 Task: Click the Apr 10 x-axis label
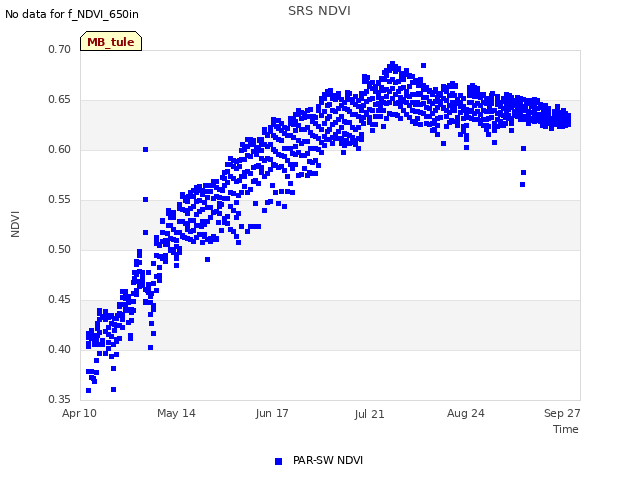point(79,413)
